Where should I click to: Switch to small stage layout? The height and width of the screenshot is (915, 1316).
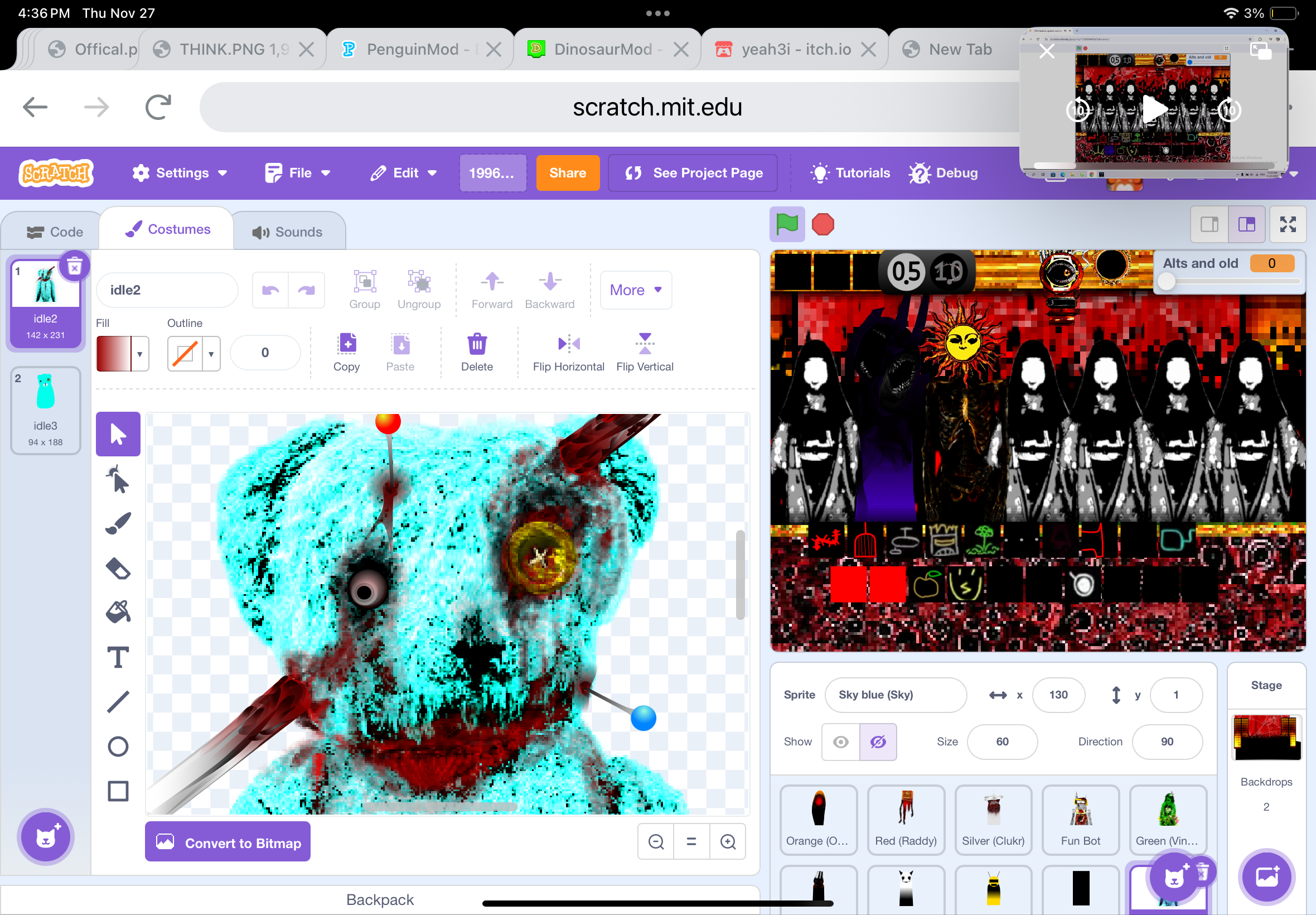pos(1209,224)
